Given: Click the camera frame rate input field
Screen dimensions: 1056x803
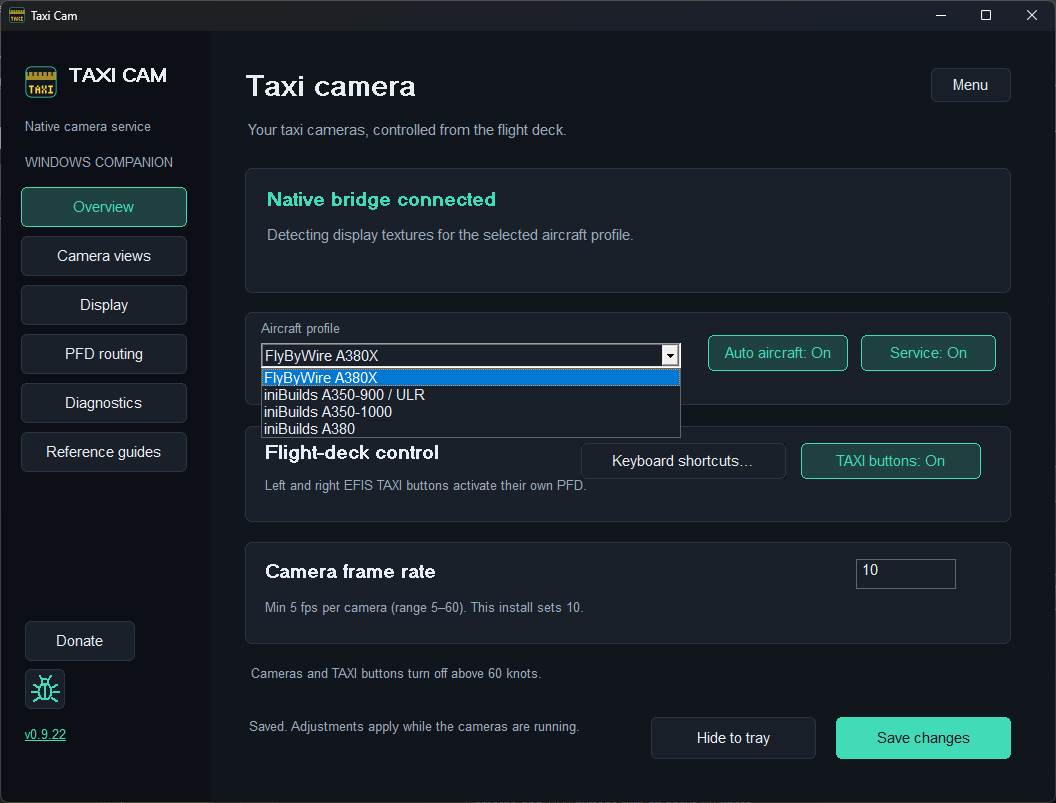Looking at the screenshot, I should 905,573.
